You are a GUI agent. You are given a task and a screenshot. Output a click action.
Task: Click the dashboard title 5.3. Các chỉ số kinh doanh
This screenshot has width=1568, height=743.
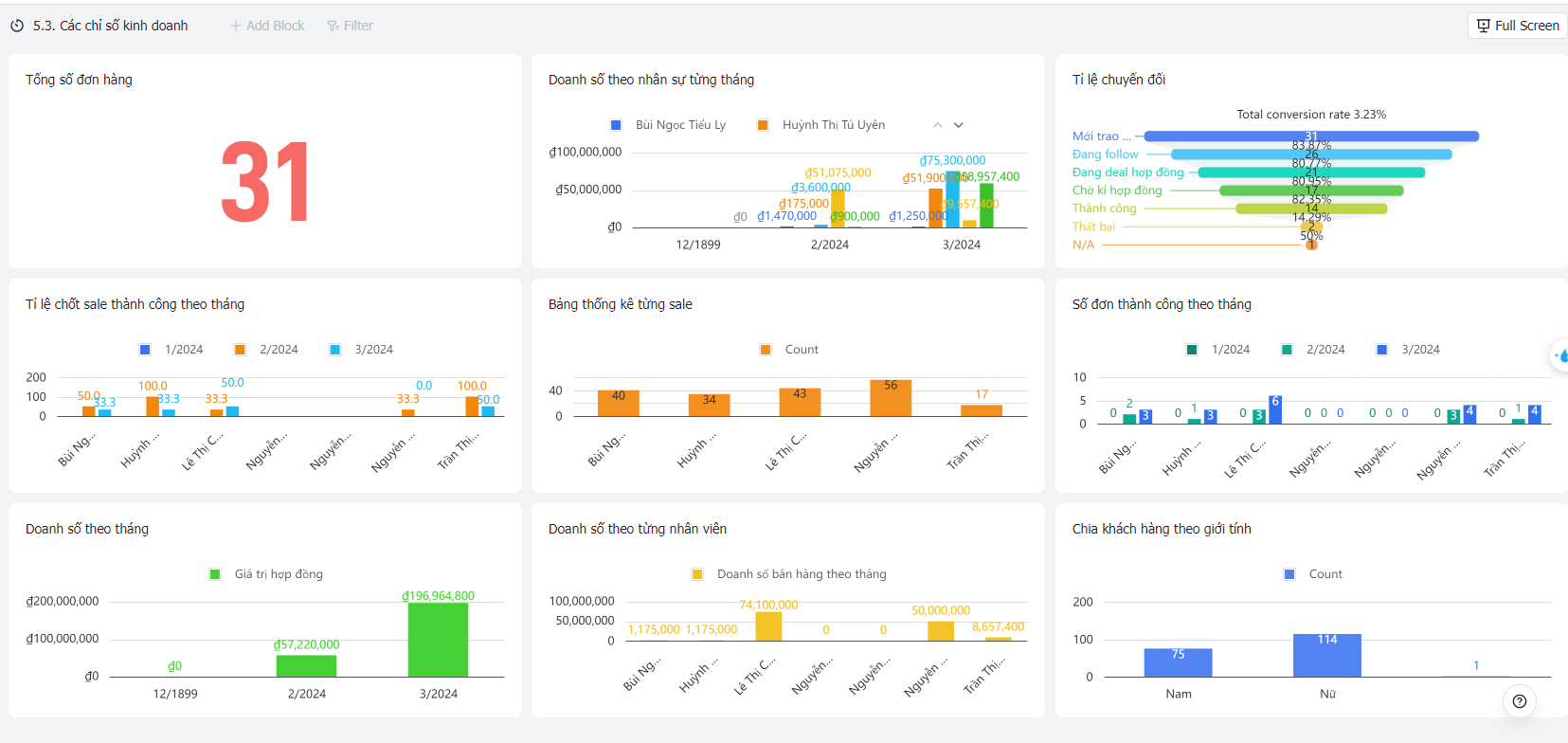[111, 26]
